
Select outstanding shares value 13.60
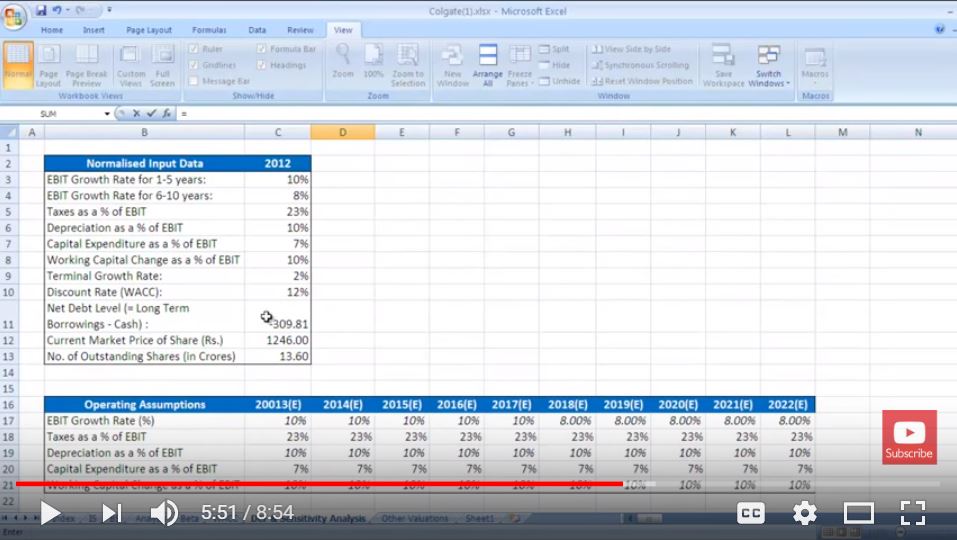(x=278, y=356)
